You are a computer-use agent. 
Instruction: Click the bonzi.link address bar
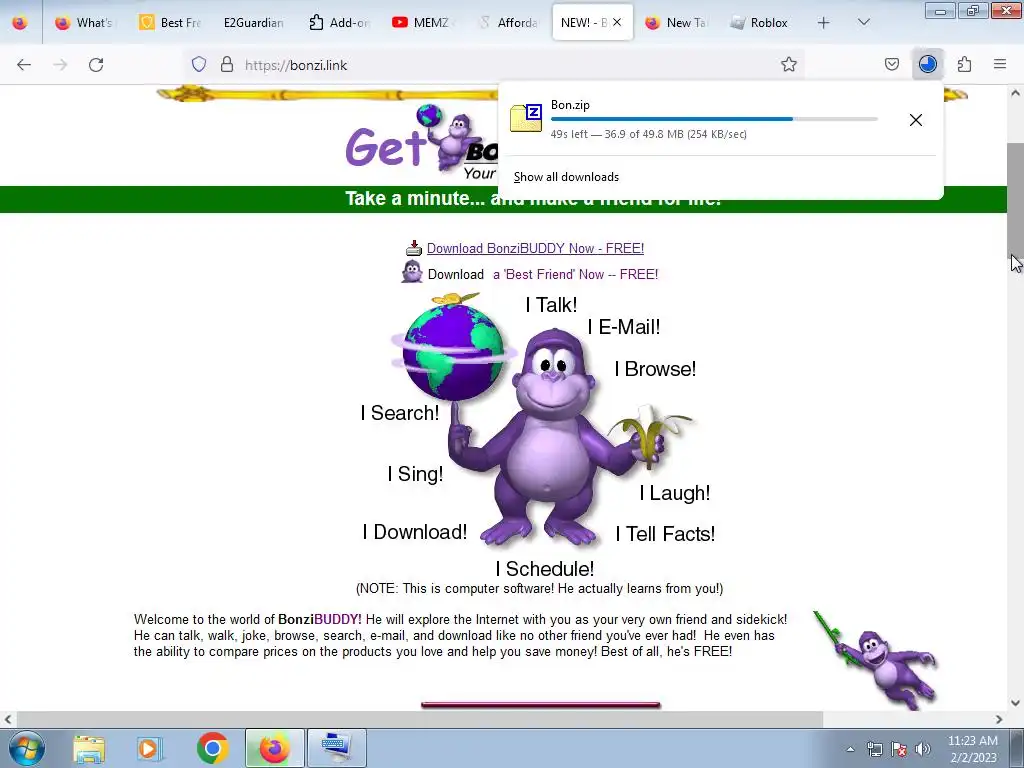click(496, 65)
